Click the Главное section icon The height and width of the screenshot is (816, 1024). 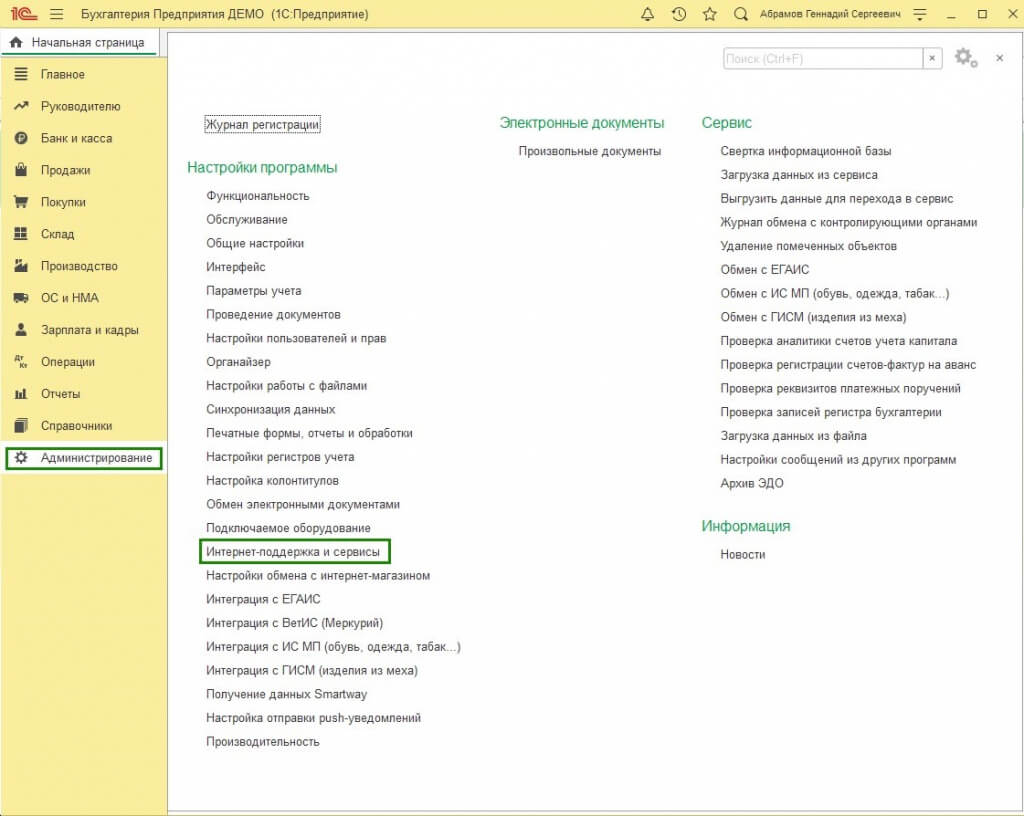pos(21,74)
